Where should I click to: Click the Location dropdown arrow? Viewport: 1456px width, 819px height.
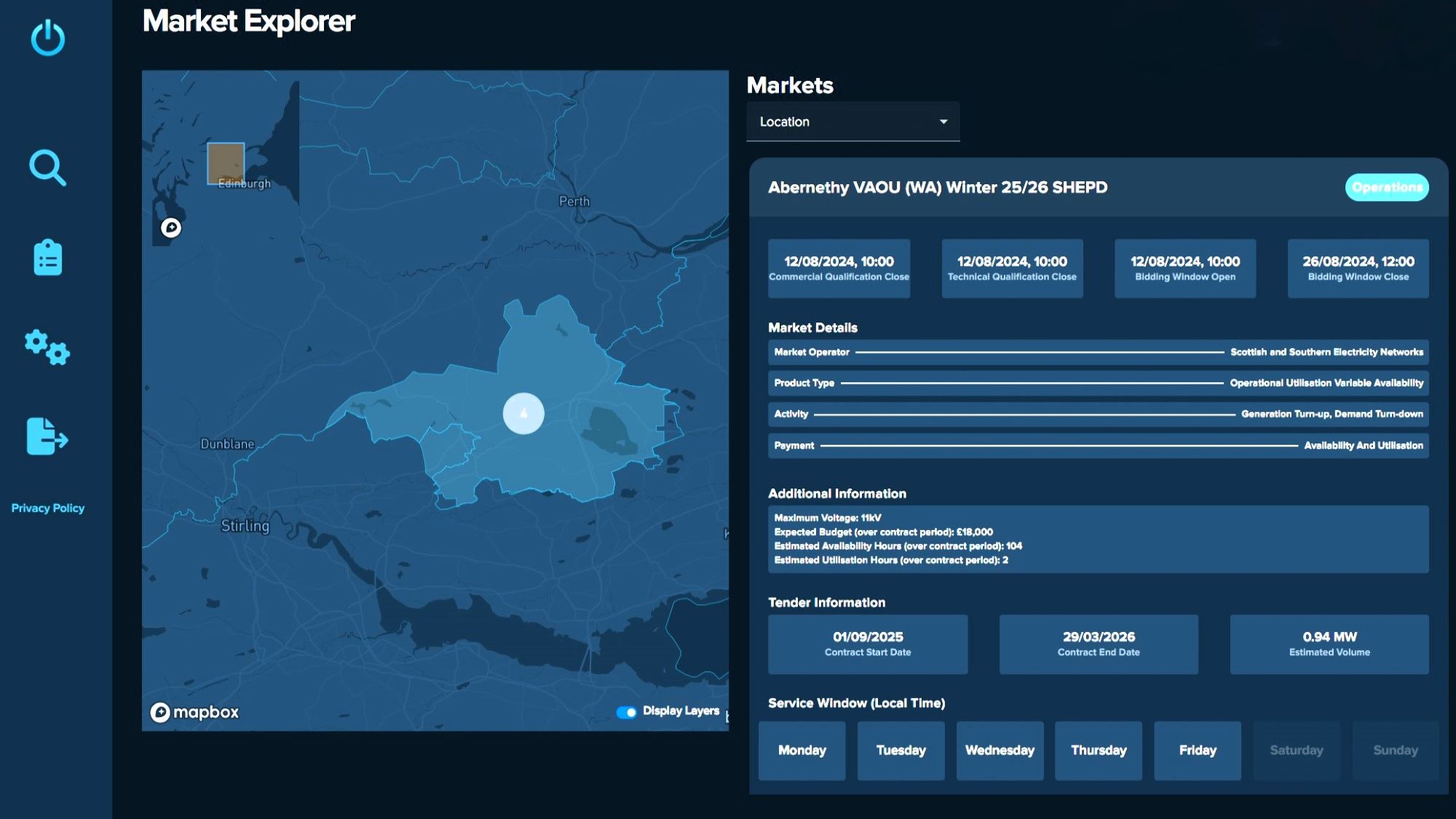coord(943,122)
